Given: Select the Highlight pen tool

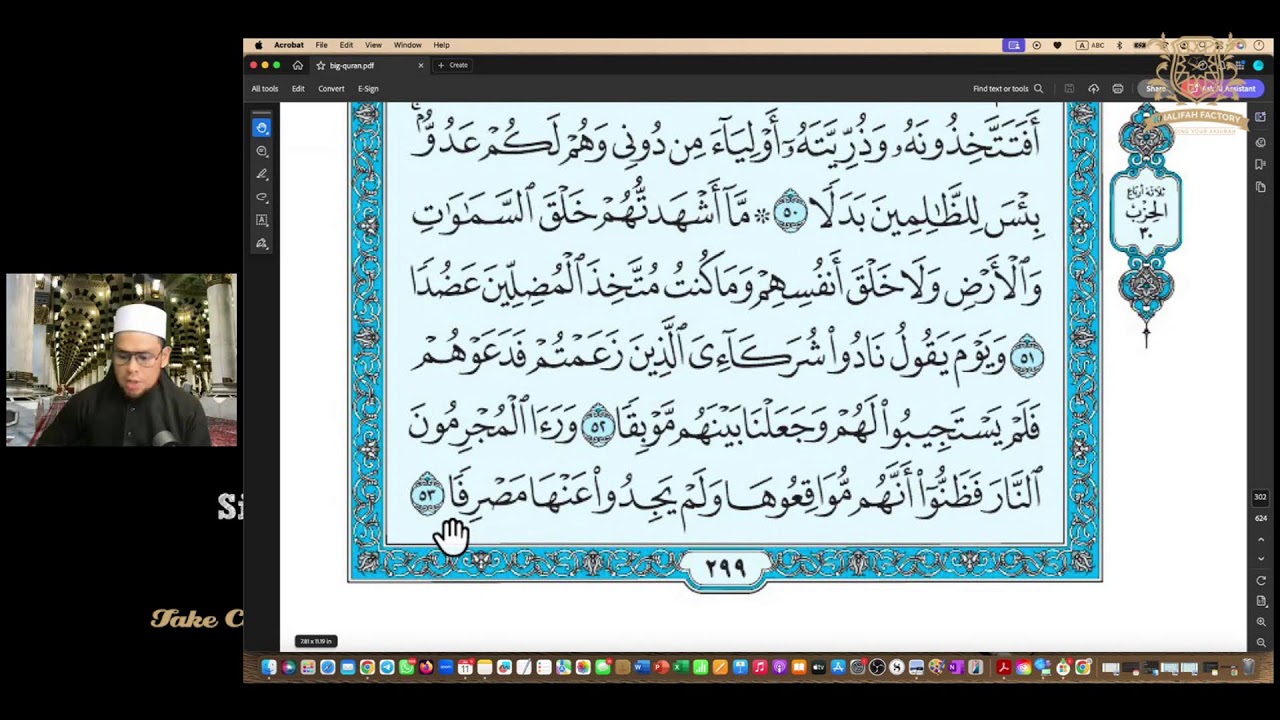Looking at the screenshot, I should [262, 174].
